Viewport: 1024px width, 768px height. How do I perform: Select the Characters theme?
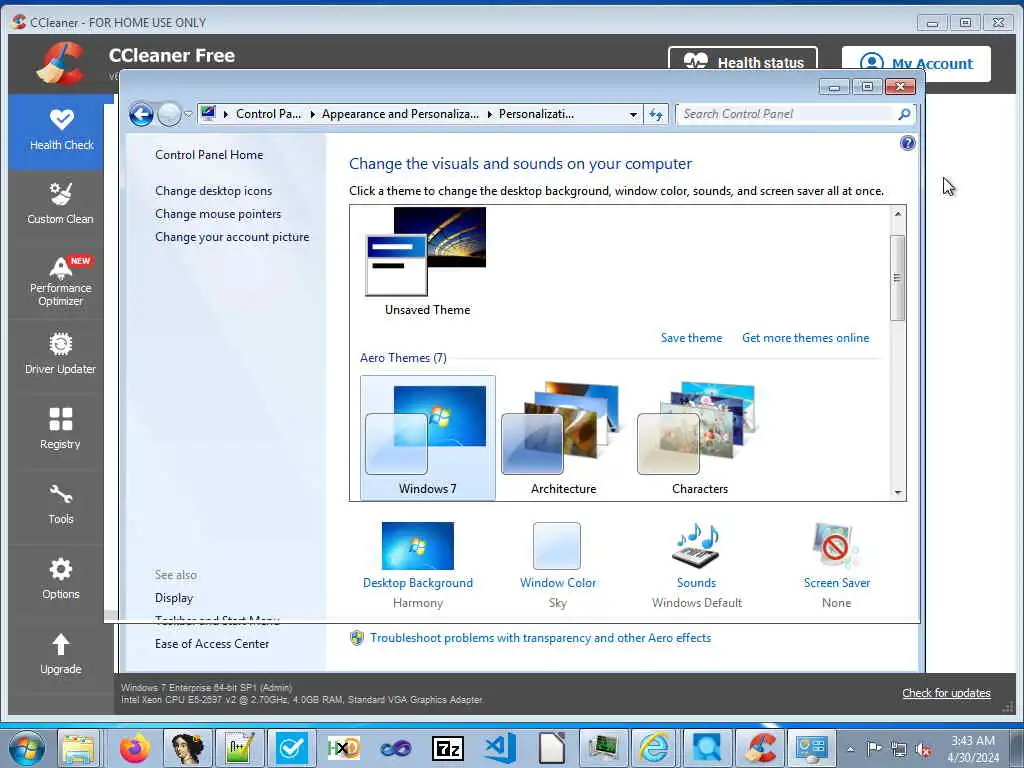click(x=699, y=438)
